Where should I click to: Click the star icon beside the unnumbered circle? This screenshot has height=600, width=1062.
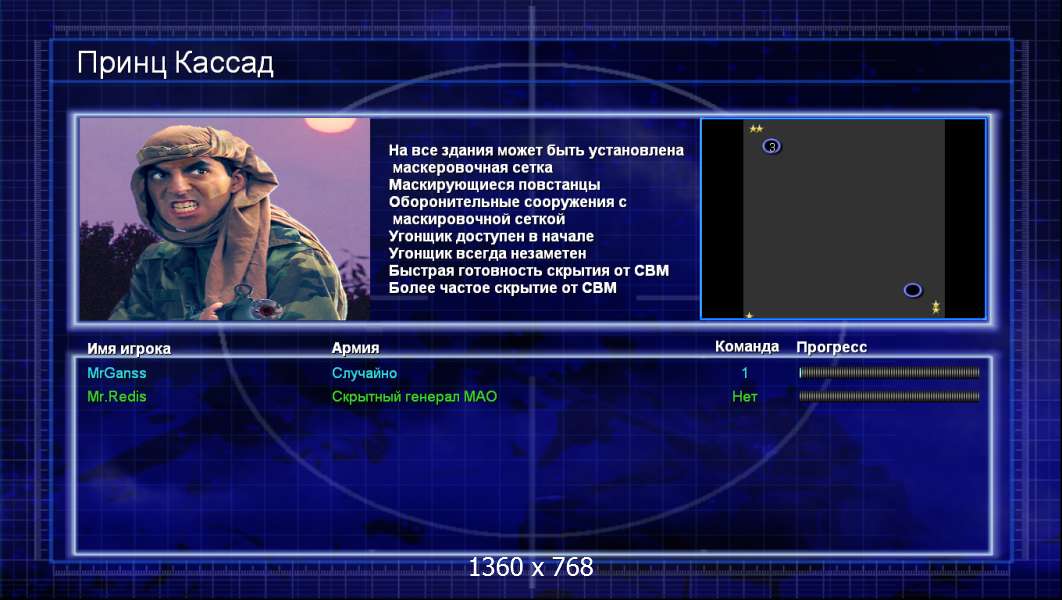point(935,307)
